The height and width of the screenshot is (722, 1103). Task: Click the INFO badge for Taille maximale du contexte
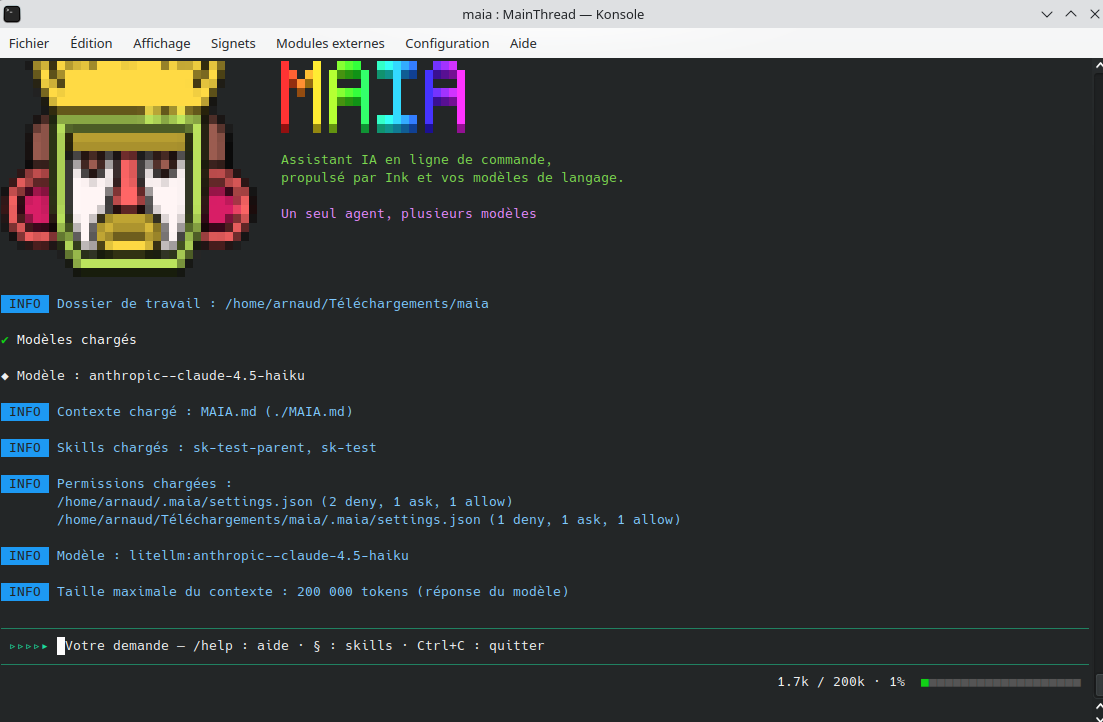pos(25,592)
